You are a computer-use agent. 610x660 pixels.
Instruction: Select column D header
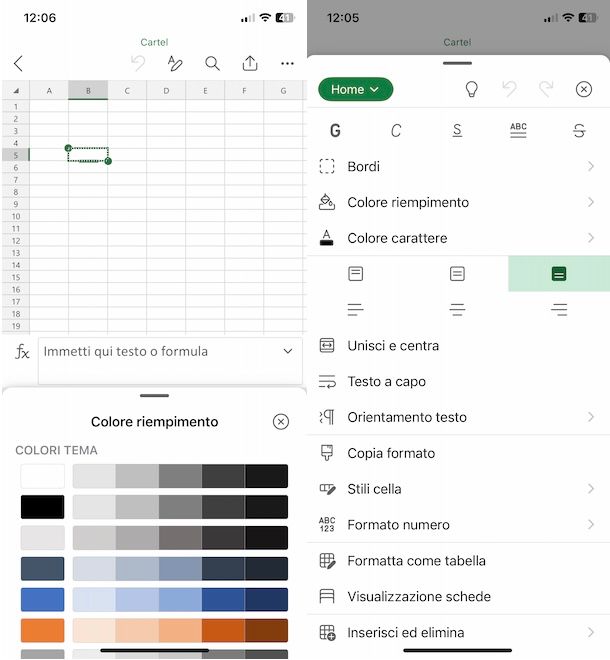[166, 90]
